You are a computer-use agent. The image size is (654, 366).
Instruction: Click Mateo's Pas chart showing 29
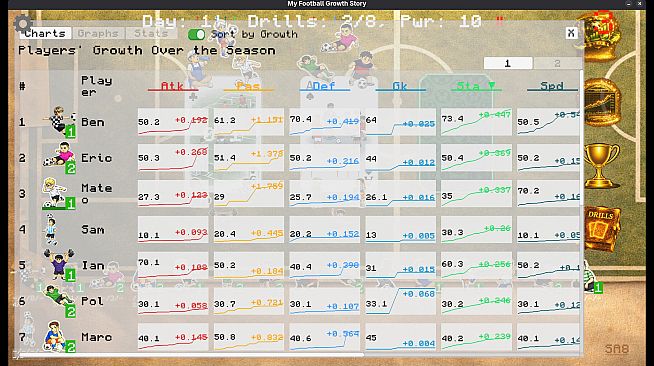(249, 193)
